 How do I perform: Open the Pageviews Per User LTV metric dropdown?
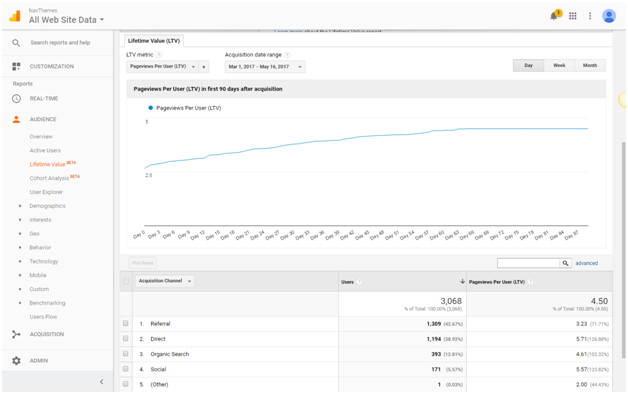point(162,66)
